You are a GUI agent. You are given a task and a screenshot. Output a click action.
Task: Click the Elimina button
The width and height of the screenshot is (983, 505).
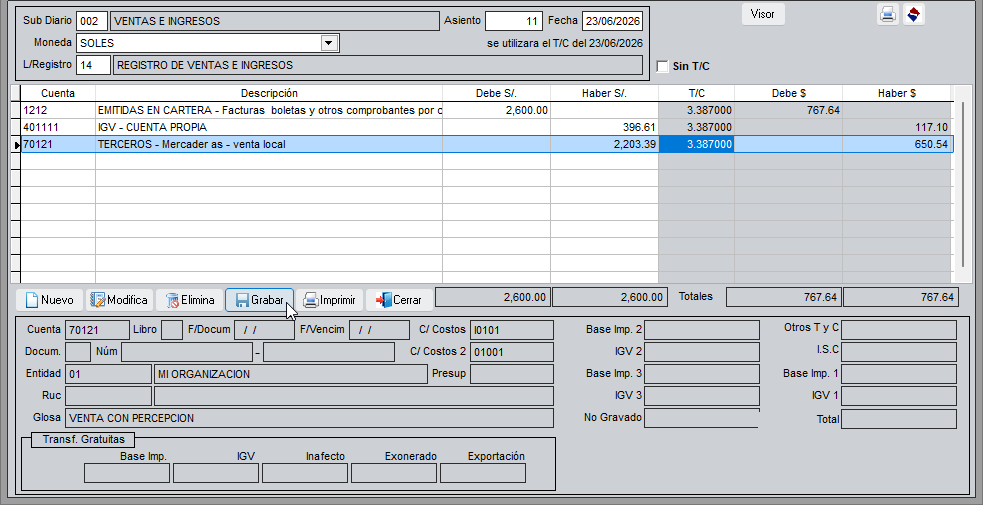[x=189, y=300]
